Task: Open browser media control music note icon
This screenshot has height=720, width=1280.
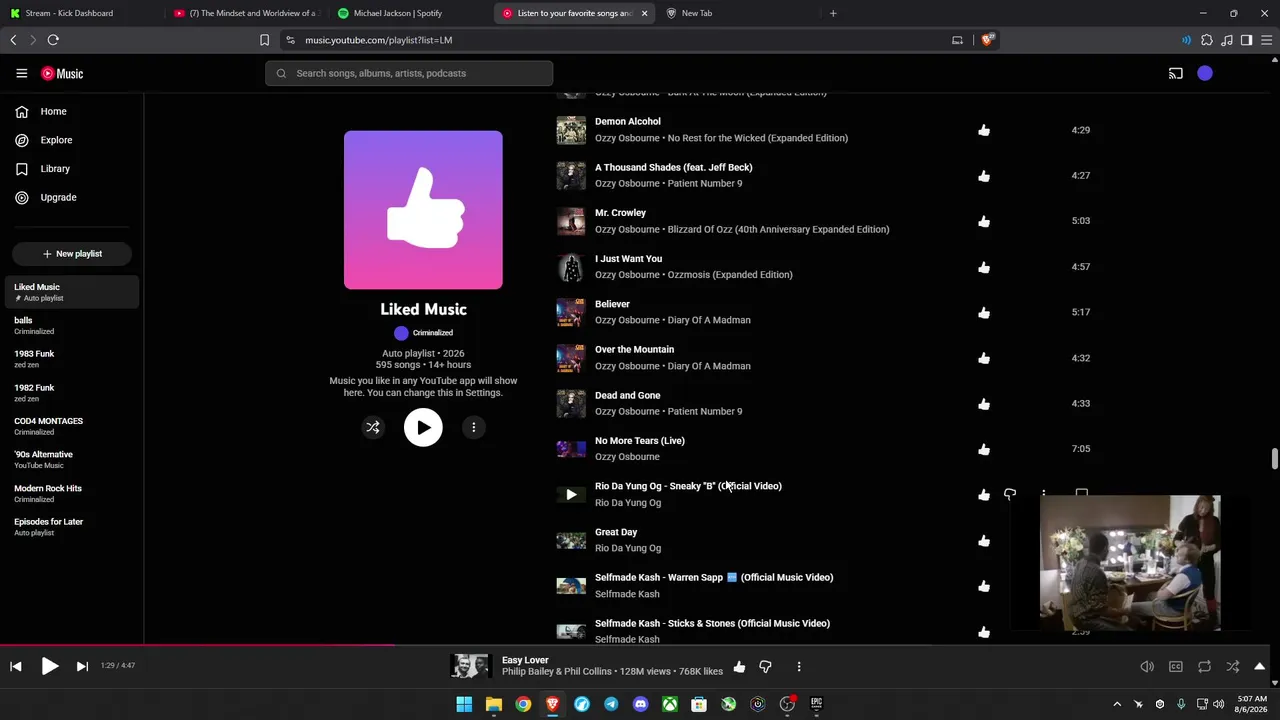Action: pos(1227,40)
